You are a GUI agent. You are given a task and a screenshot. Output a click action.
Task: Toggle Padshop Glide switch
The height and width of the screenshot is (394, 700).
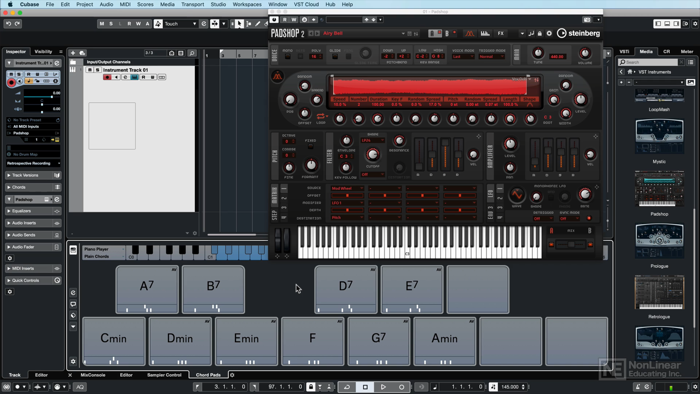(x=335, y=57)
